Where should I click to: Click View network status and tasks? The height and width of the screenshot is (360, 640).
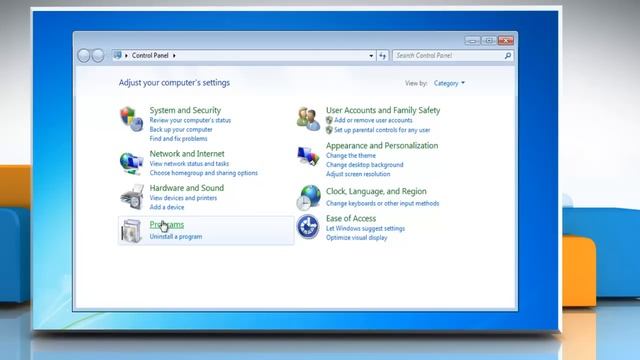pos(189,164)
